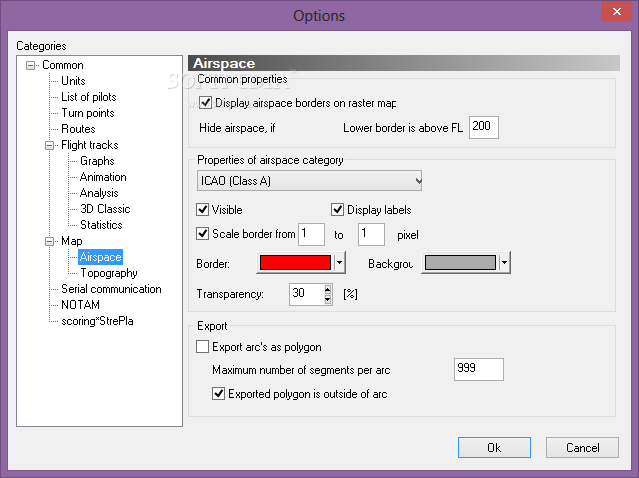Open Graphs options page

pos(97,161)
